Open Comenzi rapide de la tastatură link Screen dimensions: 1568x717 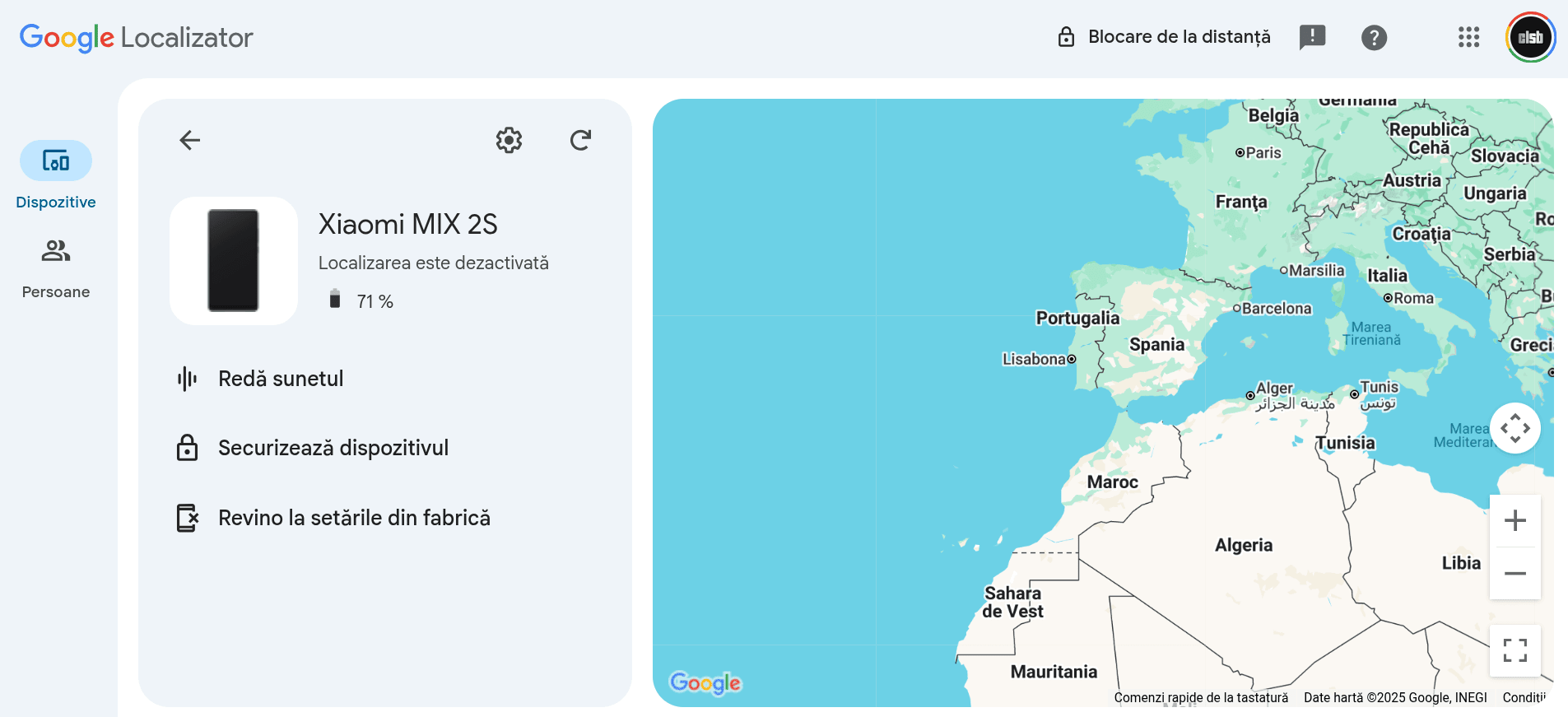pos(1201,697)
